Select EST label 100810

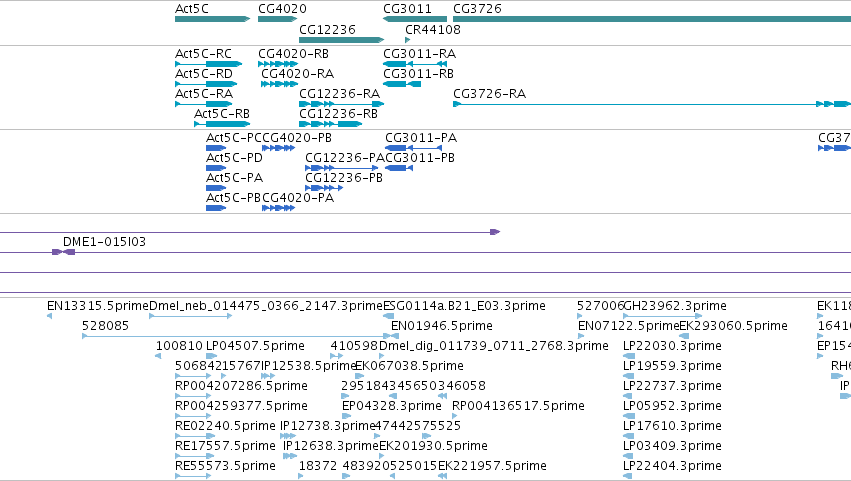[x=179, y=346]
